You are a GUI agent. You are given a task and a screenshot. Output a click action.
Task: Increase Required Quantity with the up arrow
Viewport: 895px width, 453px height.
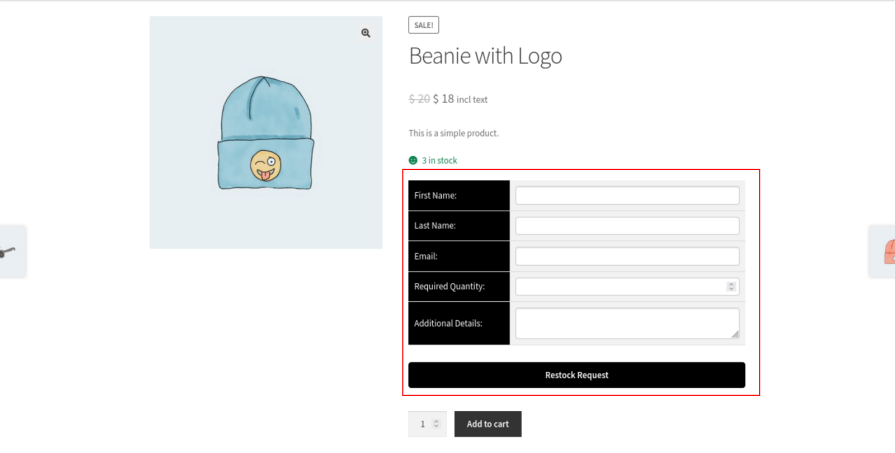click(731, 284)
